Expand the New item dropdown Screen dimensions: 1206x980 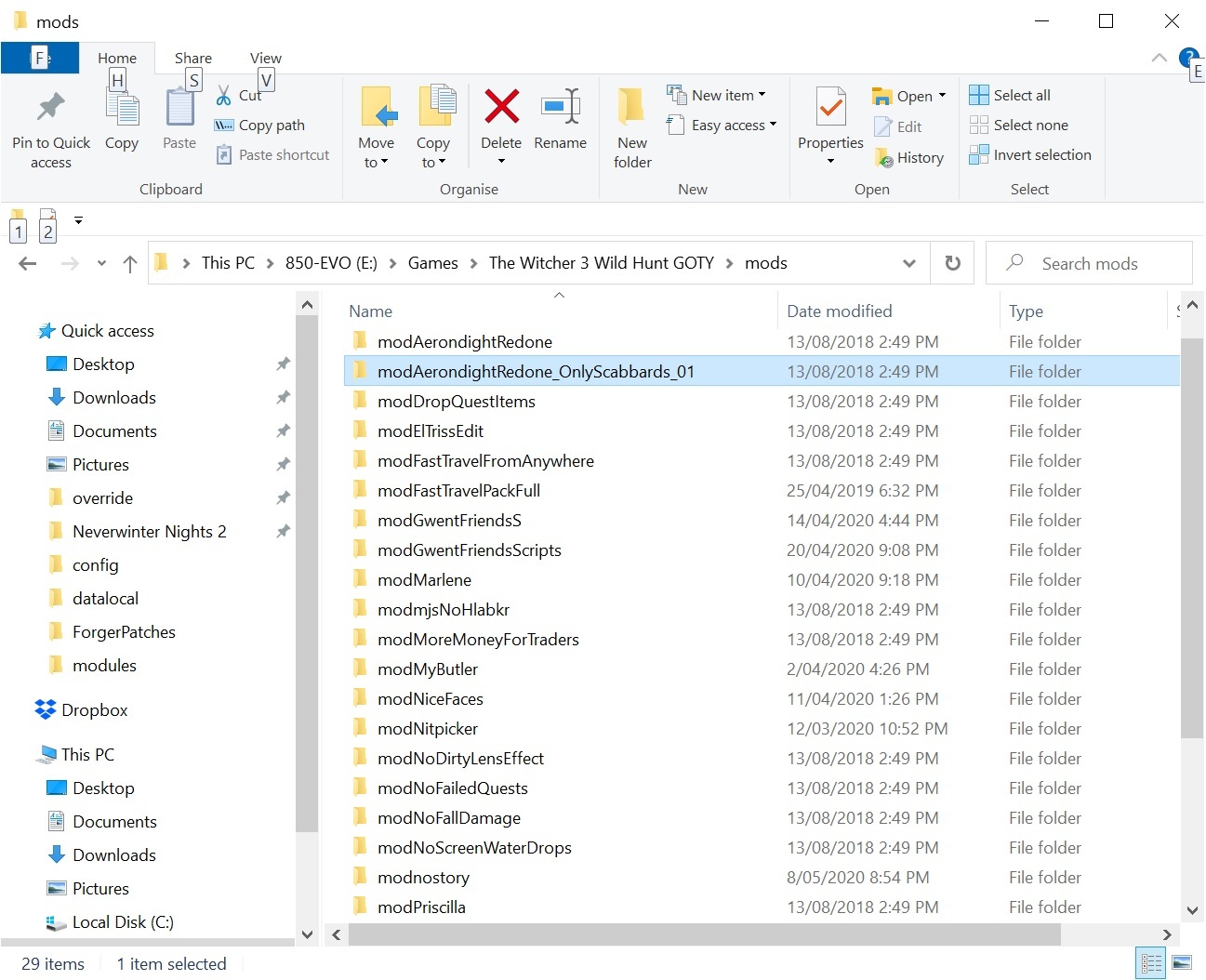coord(762,95)
